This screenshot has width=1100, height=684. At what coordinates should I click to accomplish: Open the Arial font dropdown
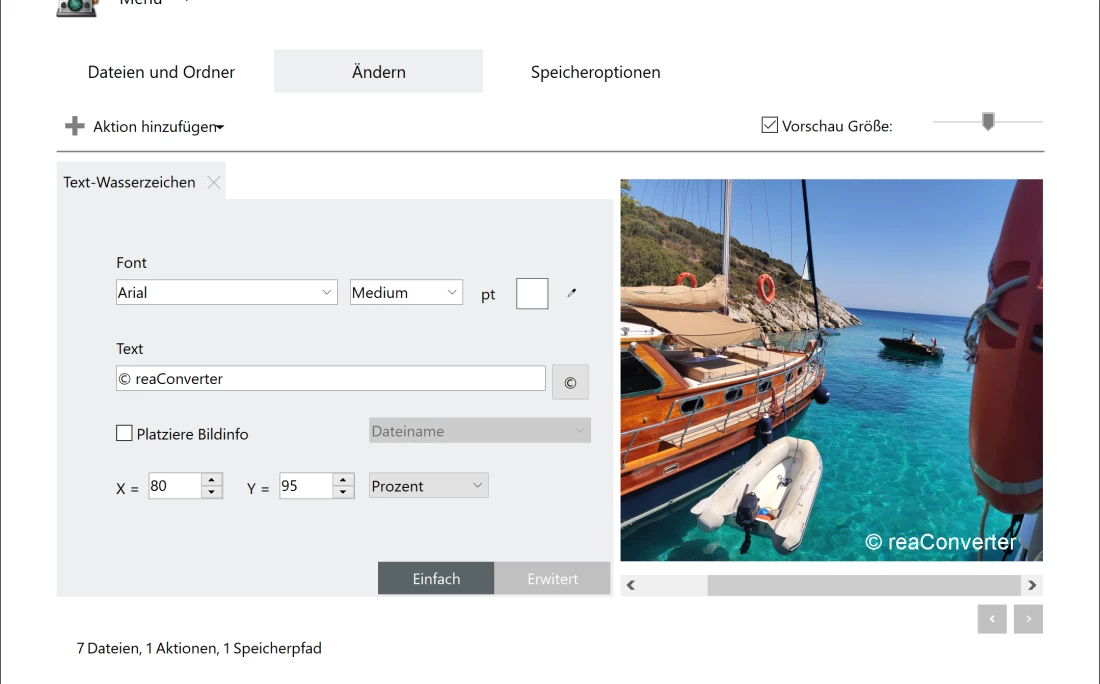point(226,292)
